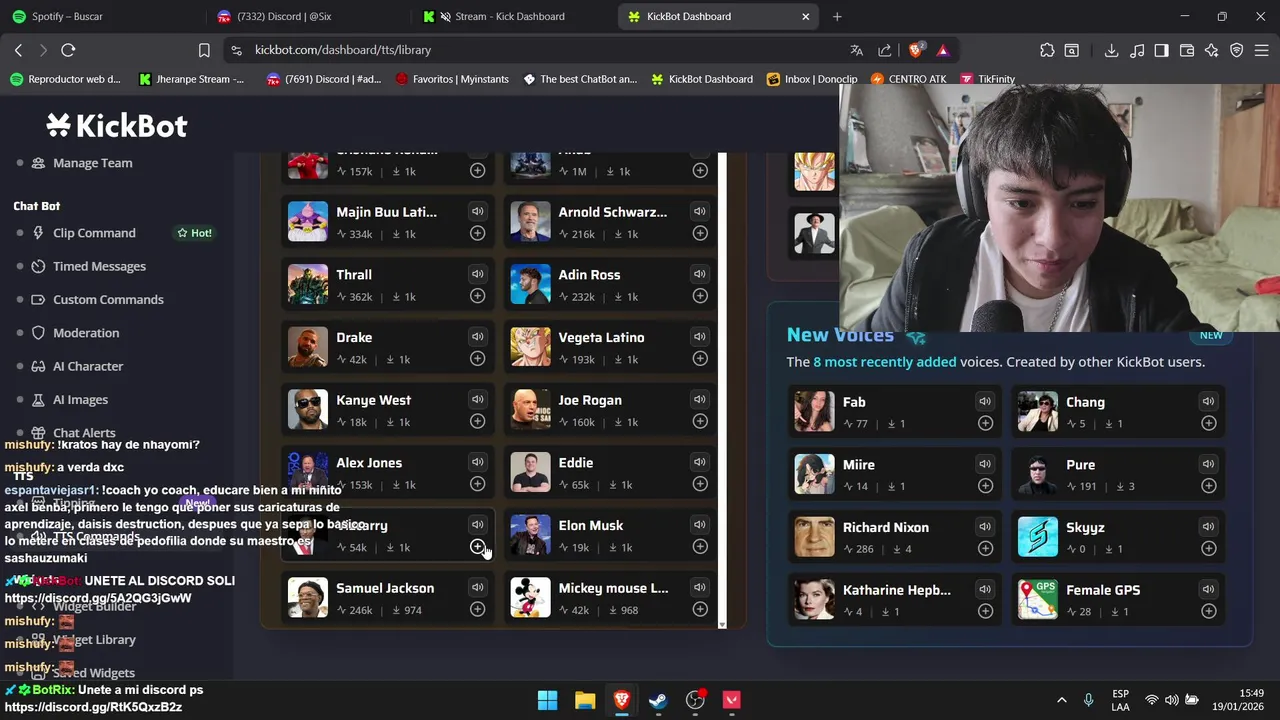Add the Majin Buu Latino voice

point(477,233)
